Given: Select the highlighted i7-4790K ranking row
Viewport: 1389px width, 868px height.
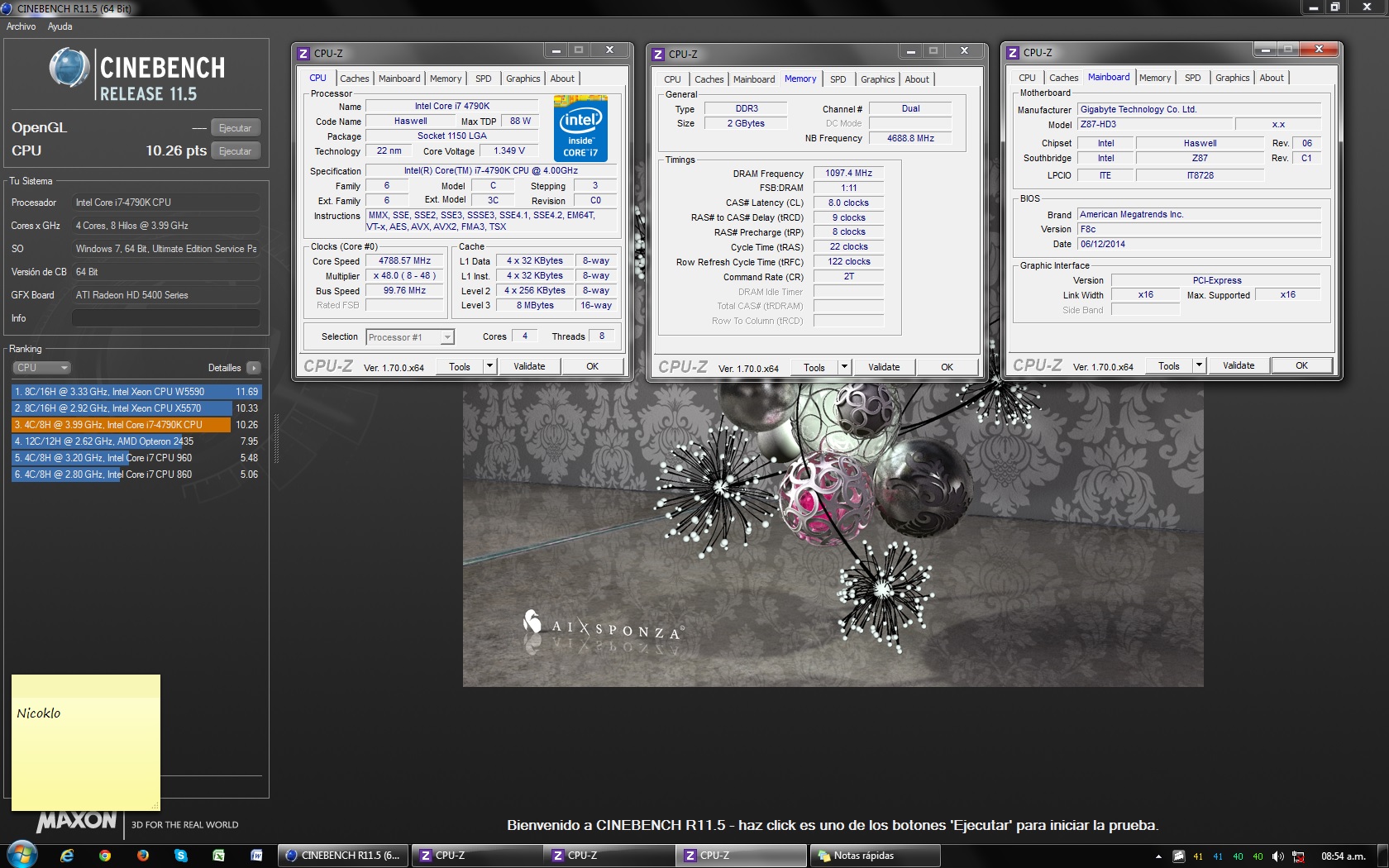Looking at the screenshot, I should click(x=136, y=425).
